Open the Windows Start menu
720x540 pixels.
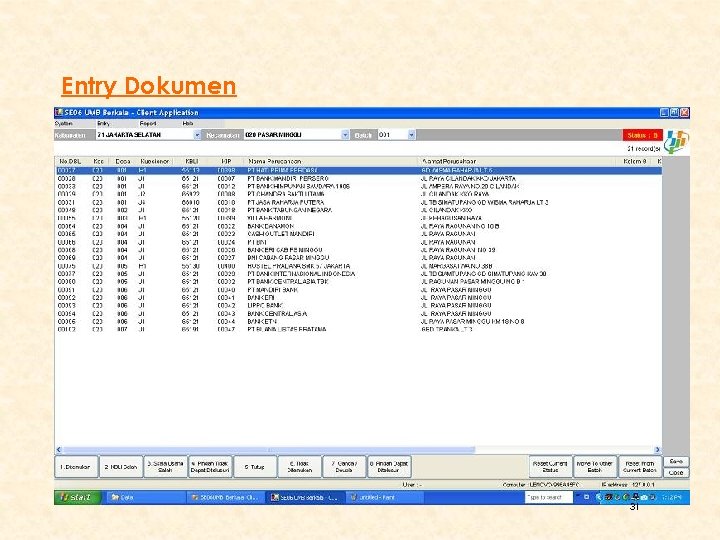78,497
